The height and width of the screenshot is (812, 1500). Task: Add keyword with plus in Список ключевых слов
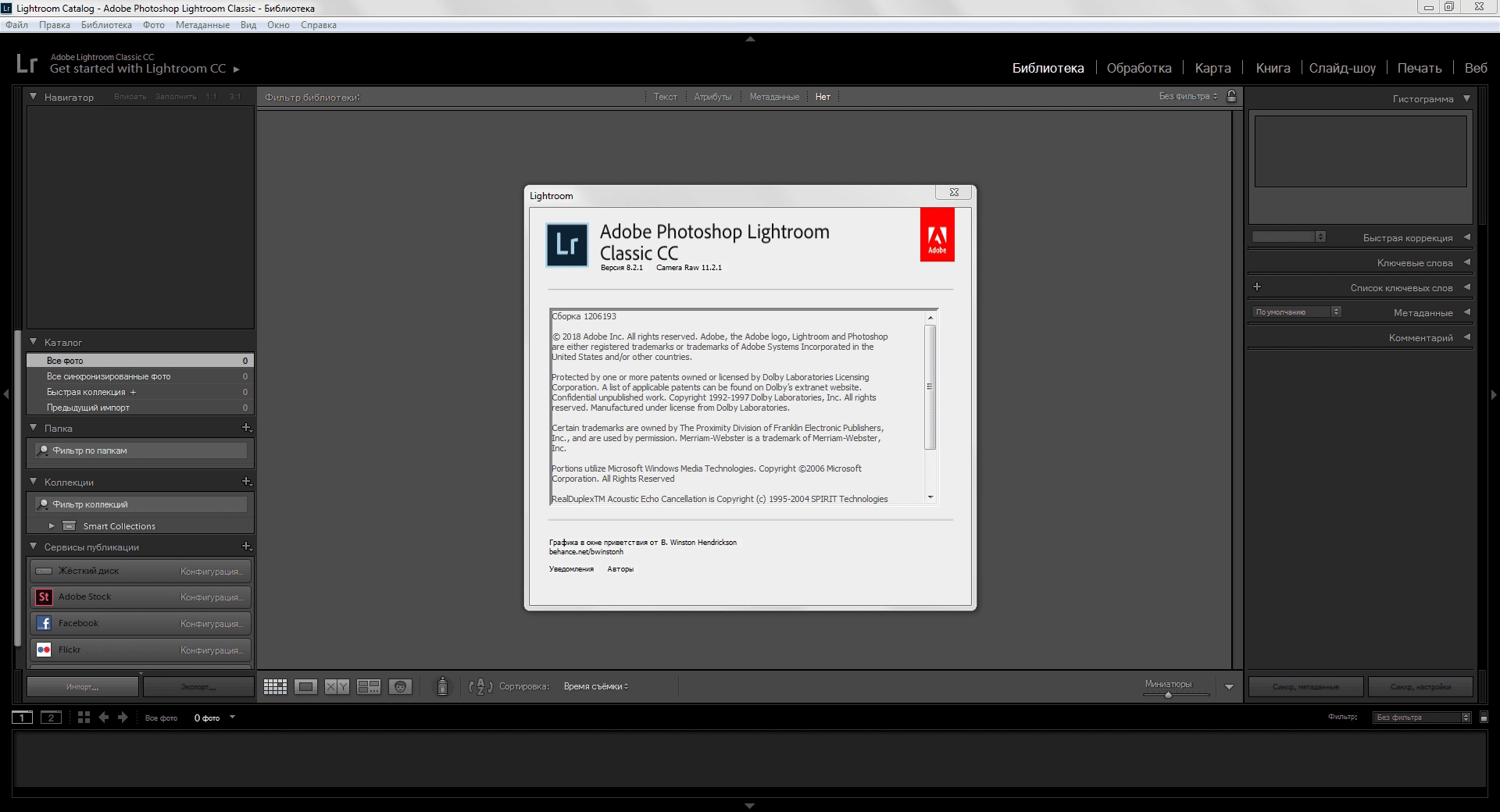click(1257, 287)
